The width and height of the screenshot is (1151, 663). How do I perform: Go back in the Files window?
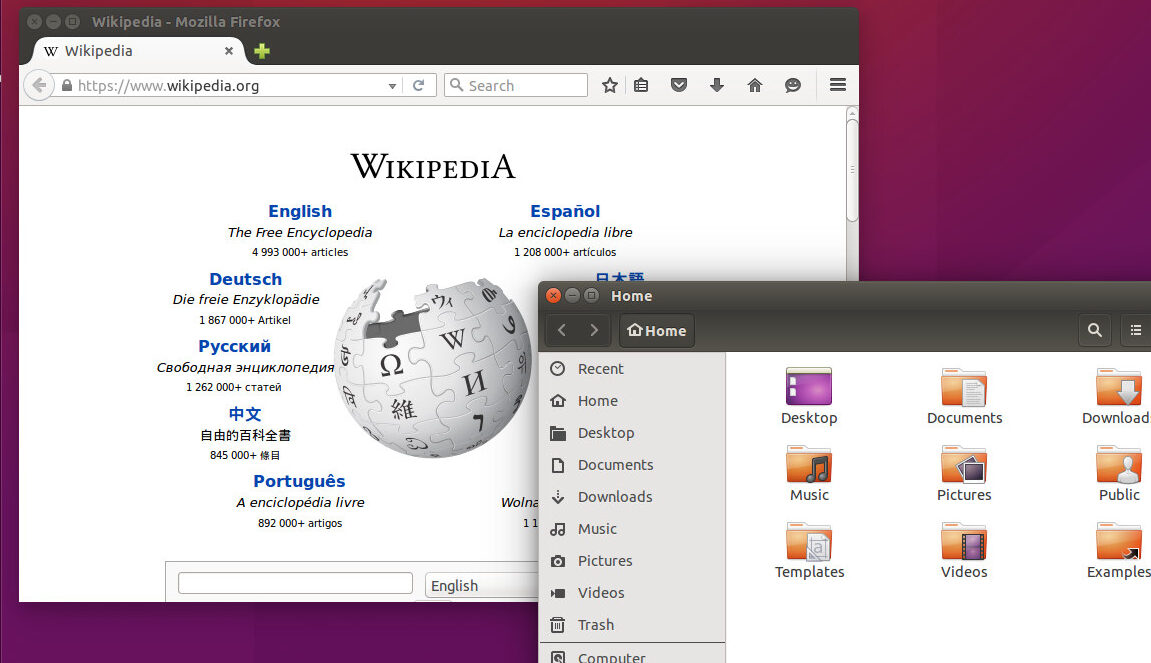pos(562,330)
